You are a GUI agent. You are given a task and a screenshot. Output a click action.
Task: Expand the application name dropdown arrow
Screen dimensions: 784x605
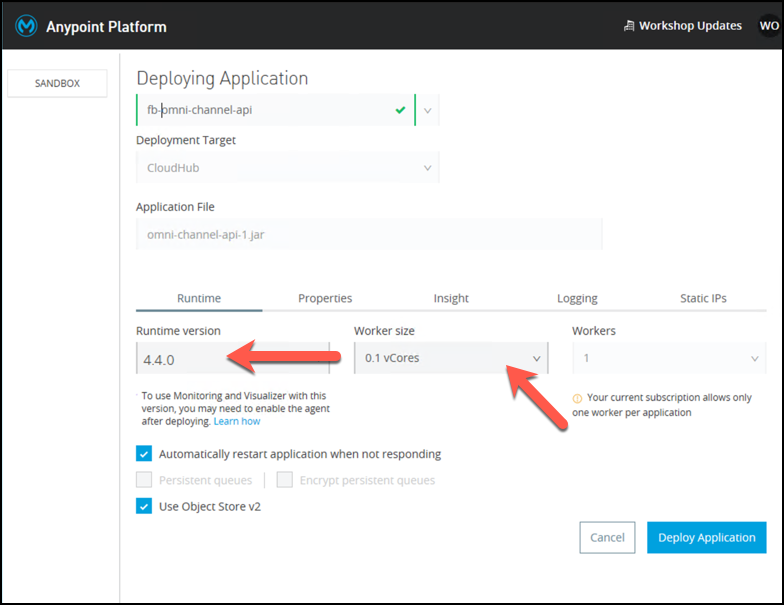coord(428,110)
